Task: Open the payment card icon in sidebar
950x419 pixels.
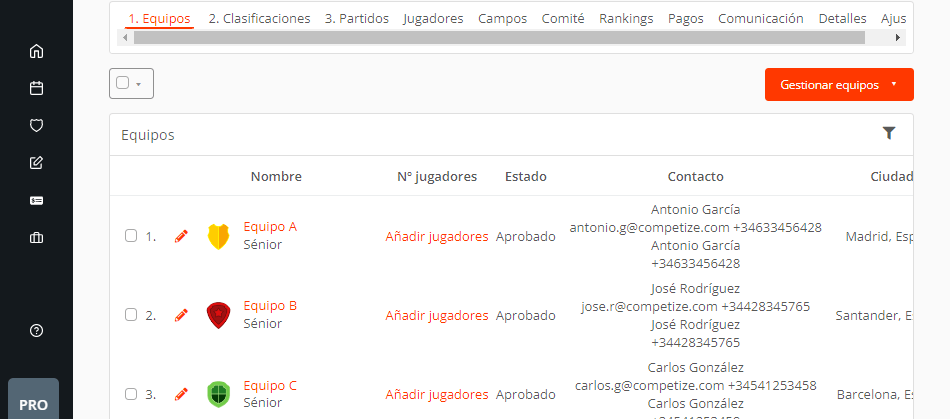Action: pyautogui.click(x=36, y=200)
